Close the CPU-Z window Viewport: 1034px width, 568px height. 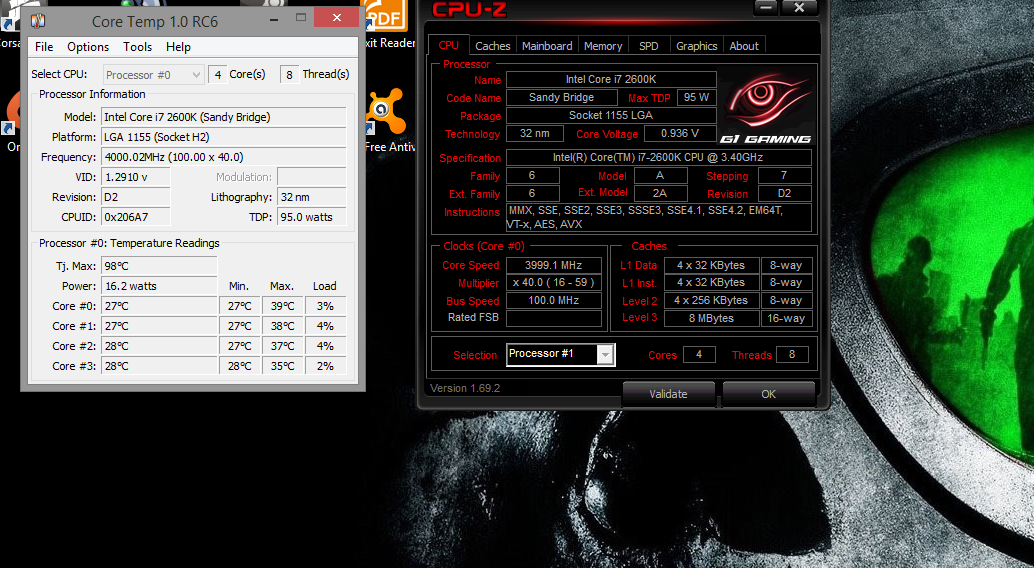click(x=799, y=8)
